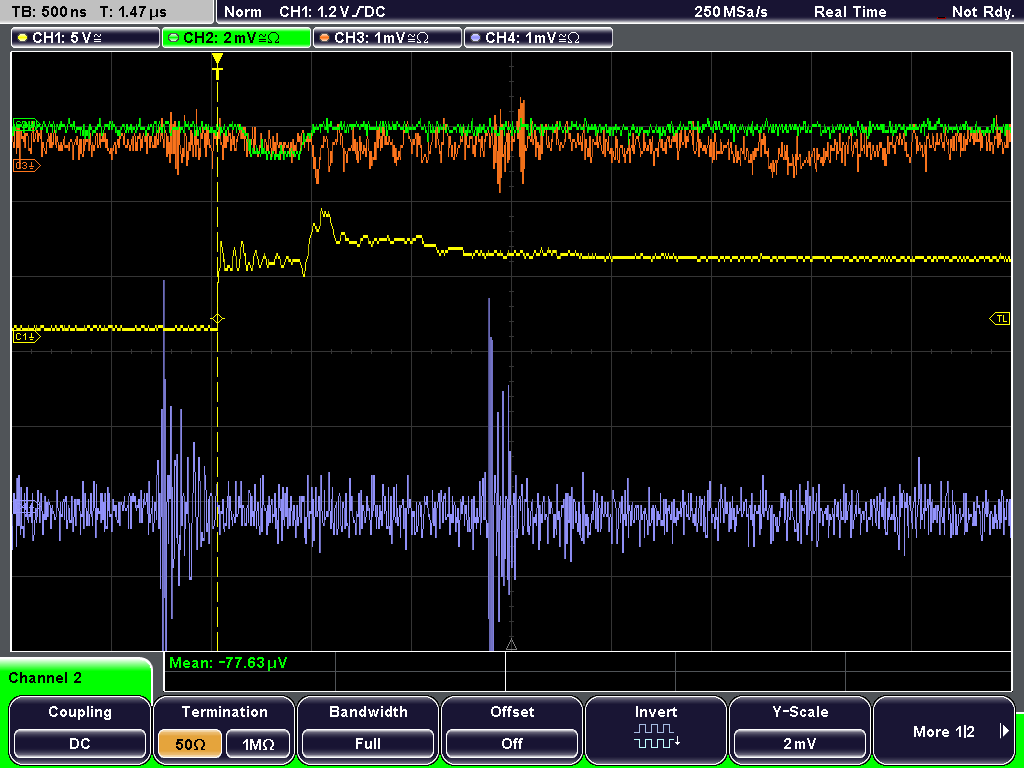Click the time reference triangle at bottom
The height and width of the screenshot is (768, 1024).
tap(511, 645)
